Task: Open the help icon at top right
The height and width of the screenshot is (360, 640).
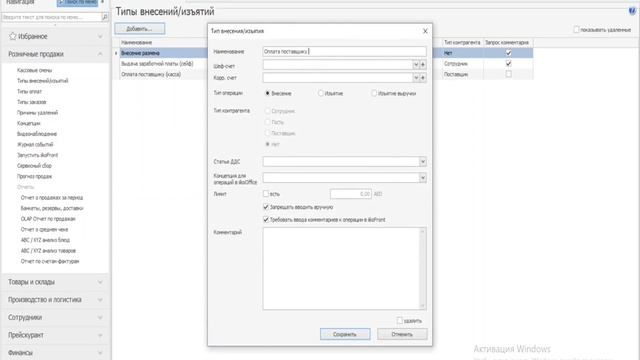Action: (632, 11)
